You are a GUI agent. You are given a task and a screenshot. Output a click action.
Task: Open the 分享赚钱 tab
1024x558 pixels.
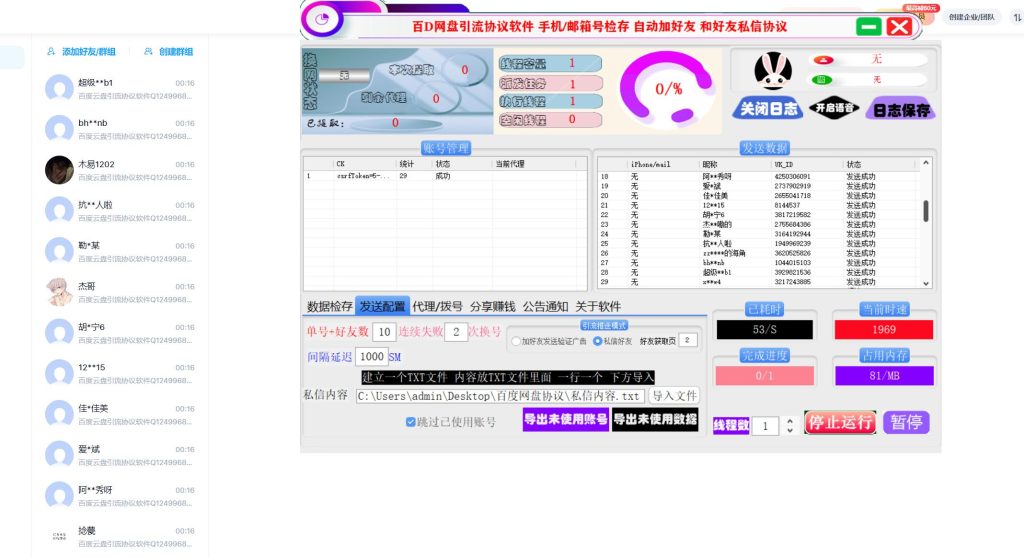point(492,306)
